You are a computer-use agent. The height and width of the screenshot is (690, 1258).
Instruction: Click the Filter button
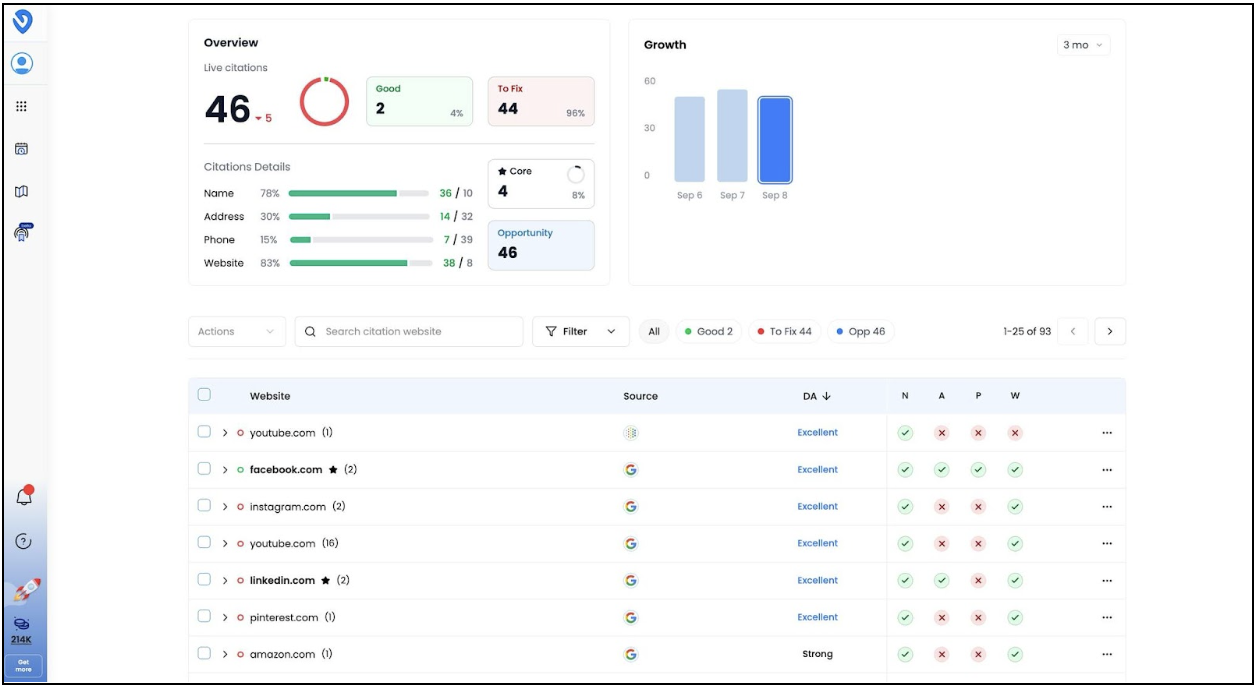point(580,332)
